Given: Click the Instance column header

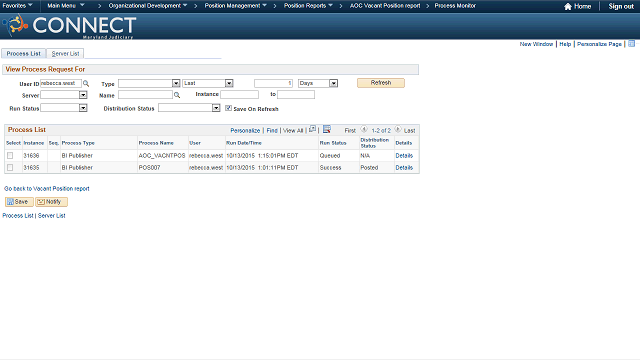Looking at the screenshot, I should click(x=33, y=143).
